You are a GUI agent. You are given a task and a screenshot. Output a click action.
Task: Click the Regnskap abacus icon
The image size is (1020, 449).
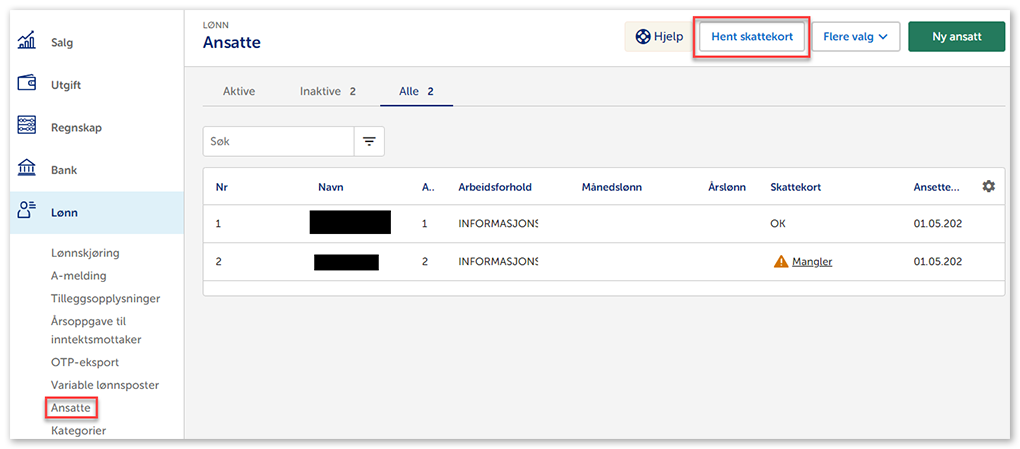tap(27, 127)
